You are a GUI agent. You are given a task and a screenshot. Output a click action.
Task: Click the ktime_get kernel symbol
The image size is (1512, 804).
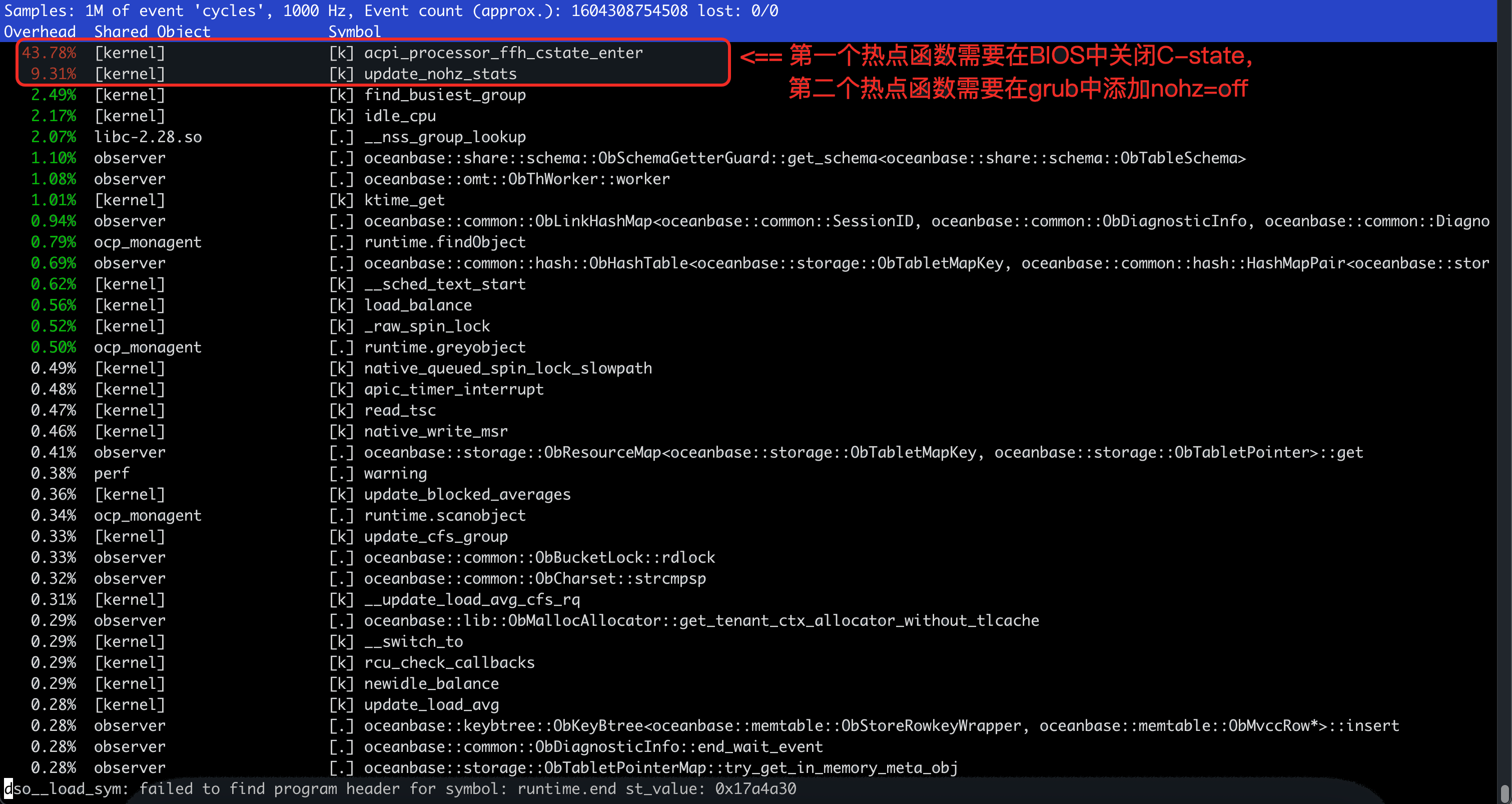(404, 200)
